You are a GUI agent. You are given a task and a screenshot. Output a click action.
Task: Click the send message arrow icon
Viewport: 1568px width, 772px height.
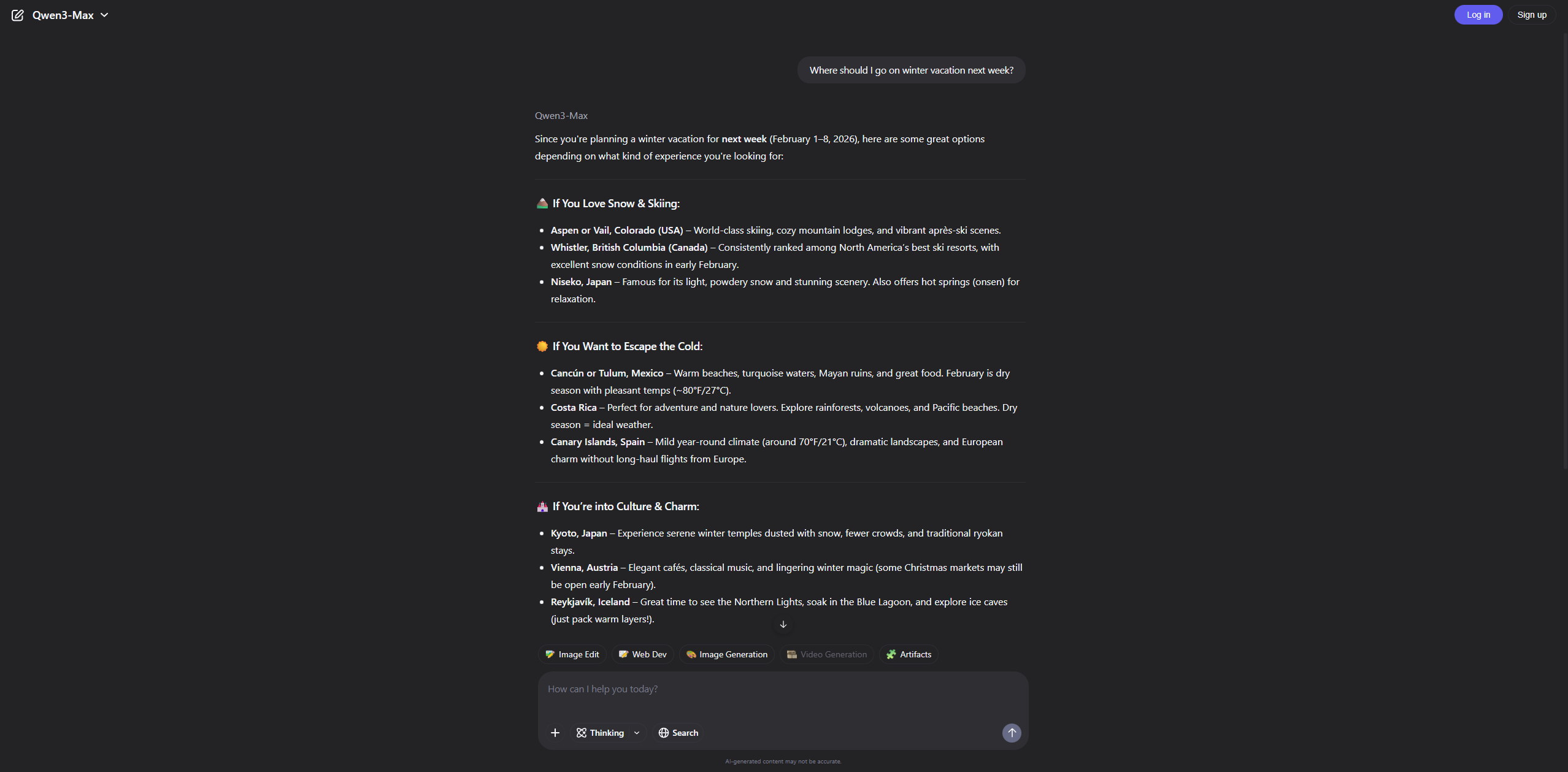1012,733
